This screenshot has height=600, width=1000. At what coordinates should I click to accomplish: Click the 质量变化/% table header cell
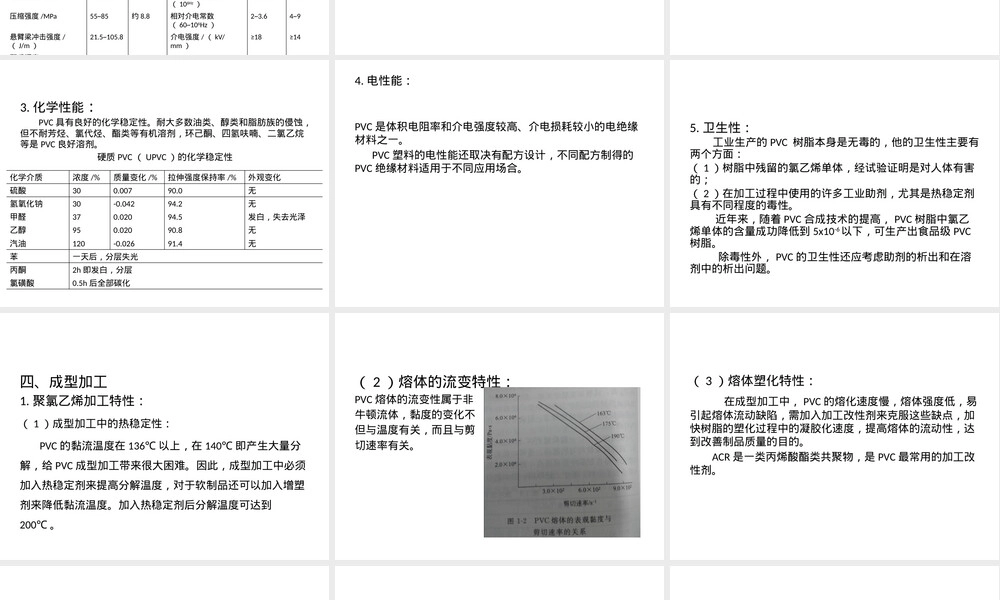coord(135,177)
